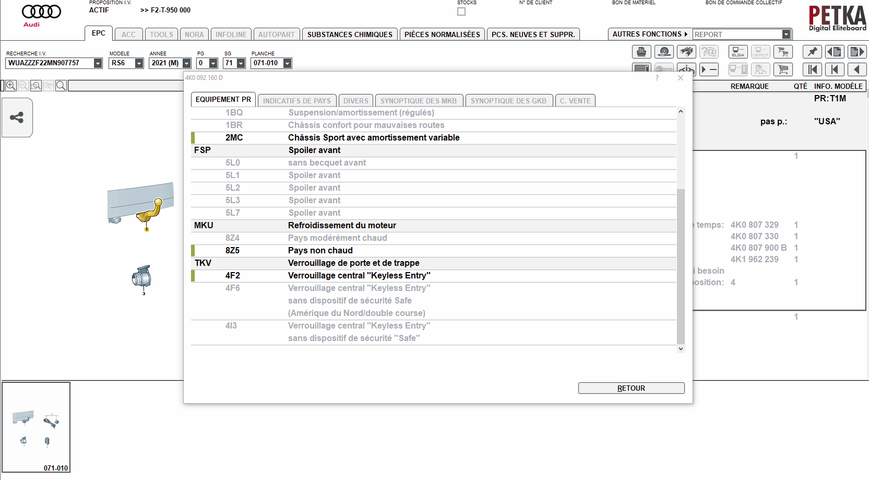This screenshot has height=480, width=869.
Task: Click the plain magnifier search icon
Action: (x=61, y=86)
